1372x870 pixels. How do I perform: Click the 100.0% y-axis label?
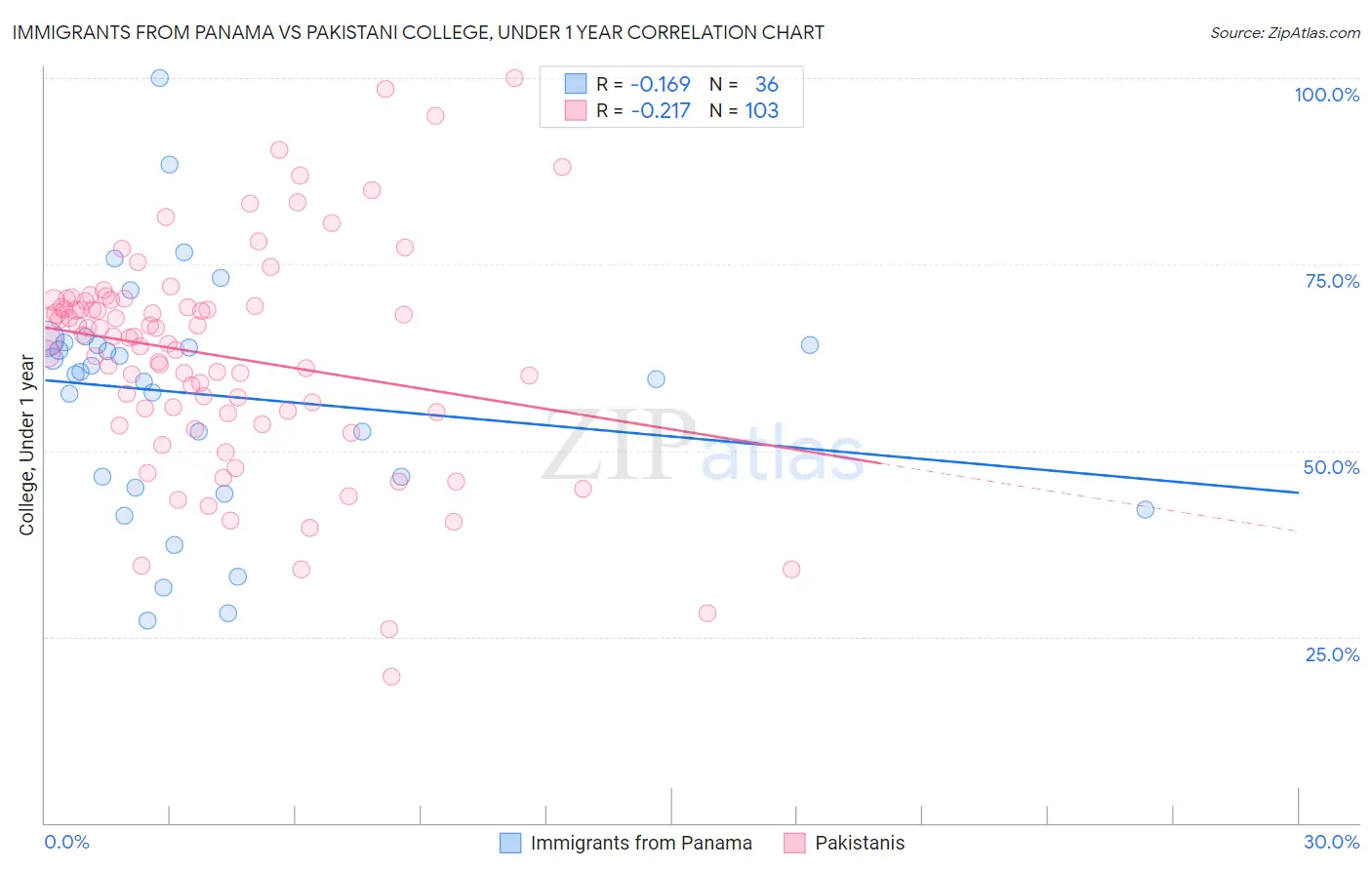tap(1326, 95)
